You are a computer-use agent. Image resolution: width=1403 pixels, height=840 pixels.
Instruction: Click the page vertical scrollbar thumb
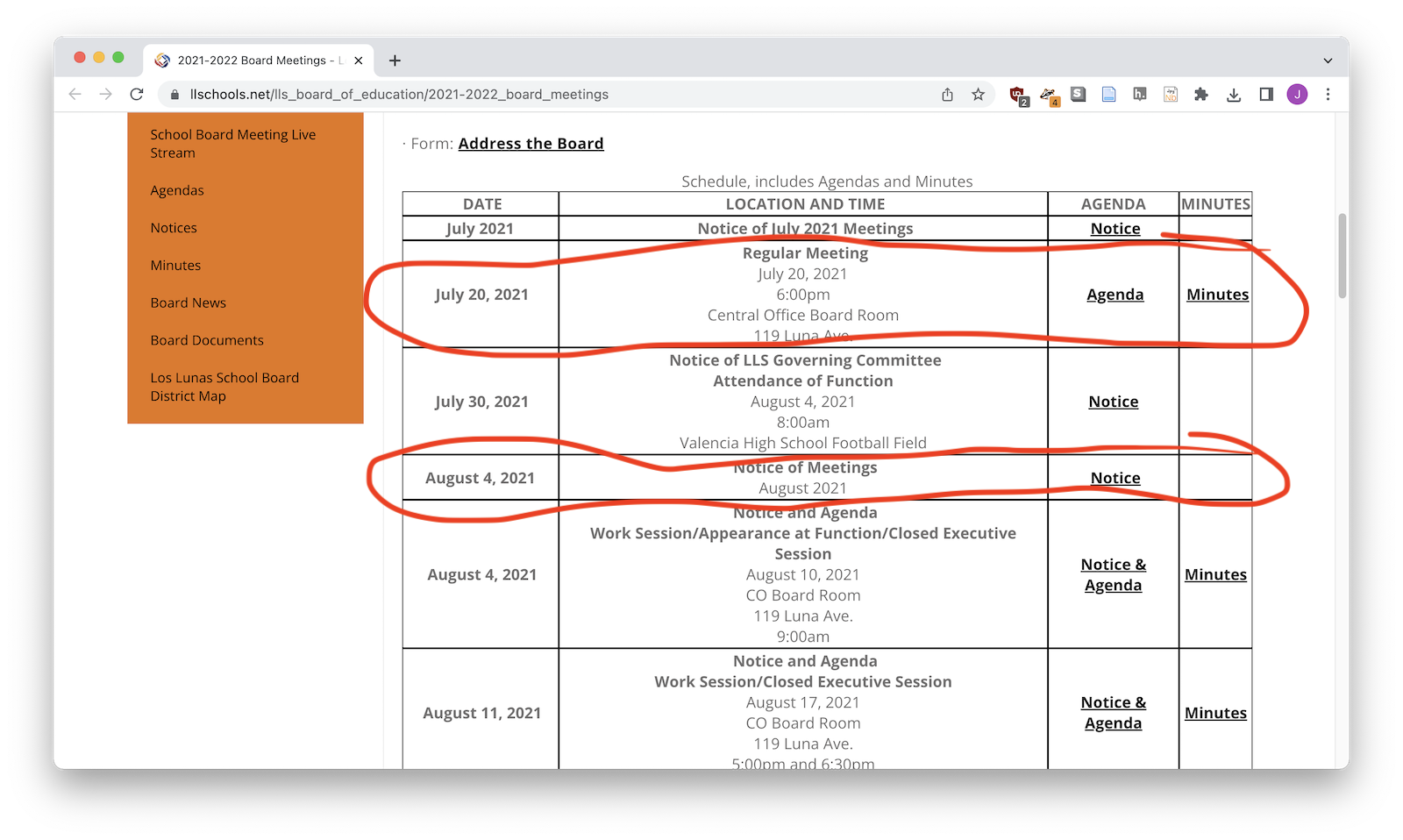click(1342, 256)
